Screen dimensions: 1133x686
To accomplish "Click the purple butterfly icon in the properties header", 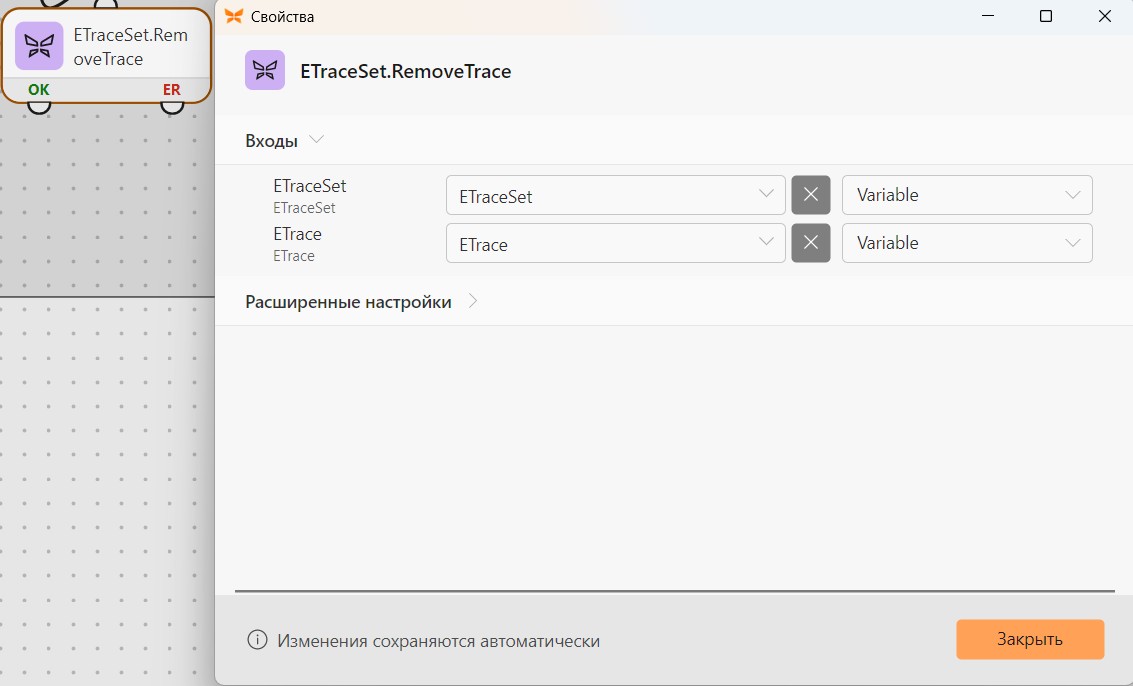I will pyautogui.click(x=264, y=70).
